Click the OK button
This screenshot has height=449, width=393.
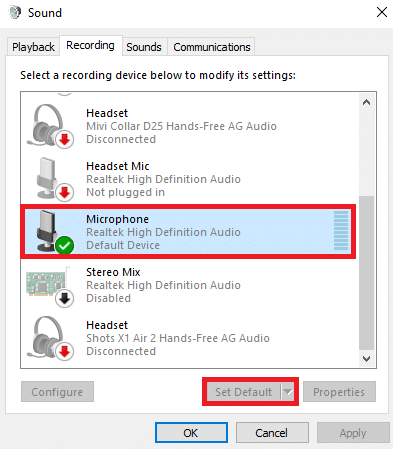[191, 433]
